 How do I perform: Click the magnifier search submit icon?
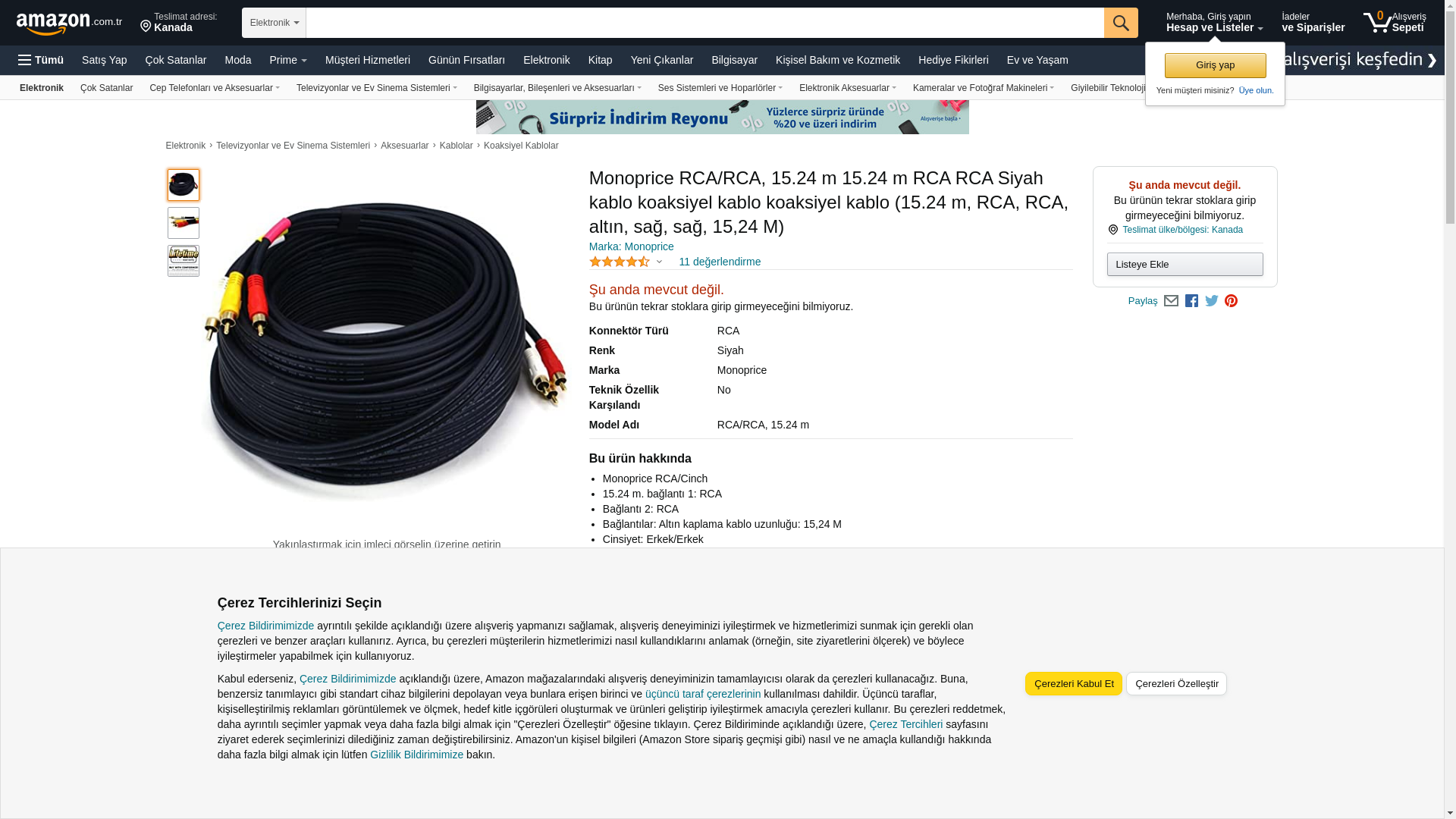click(1121, 23)
